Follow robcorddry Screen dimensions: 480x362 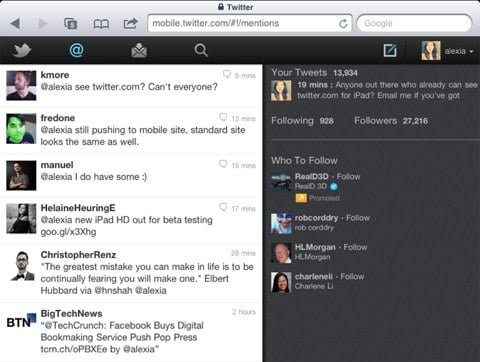[358, 218]
